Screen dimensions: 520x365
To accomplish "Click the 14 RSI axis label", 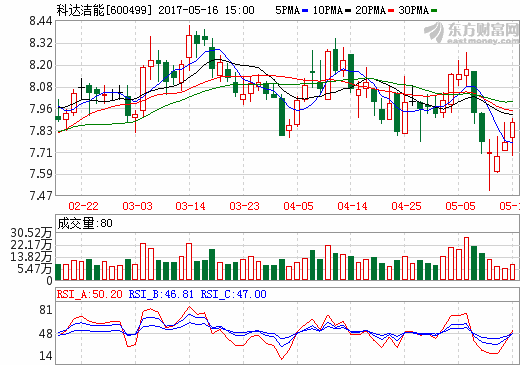I will 46,356.
